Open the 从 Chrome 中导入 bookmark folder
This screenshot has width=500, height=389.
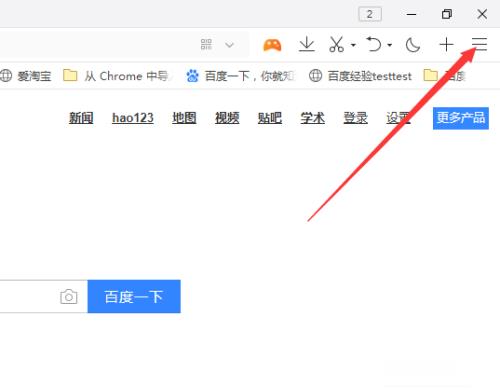(x=117, y=76)
